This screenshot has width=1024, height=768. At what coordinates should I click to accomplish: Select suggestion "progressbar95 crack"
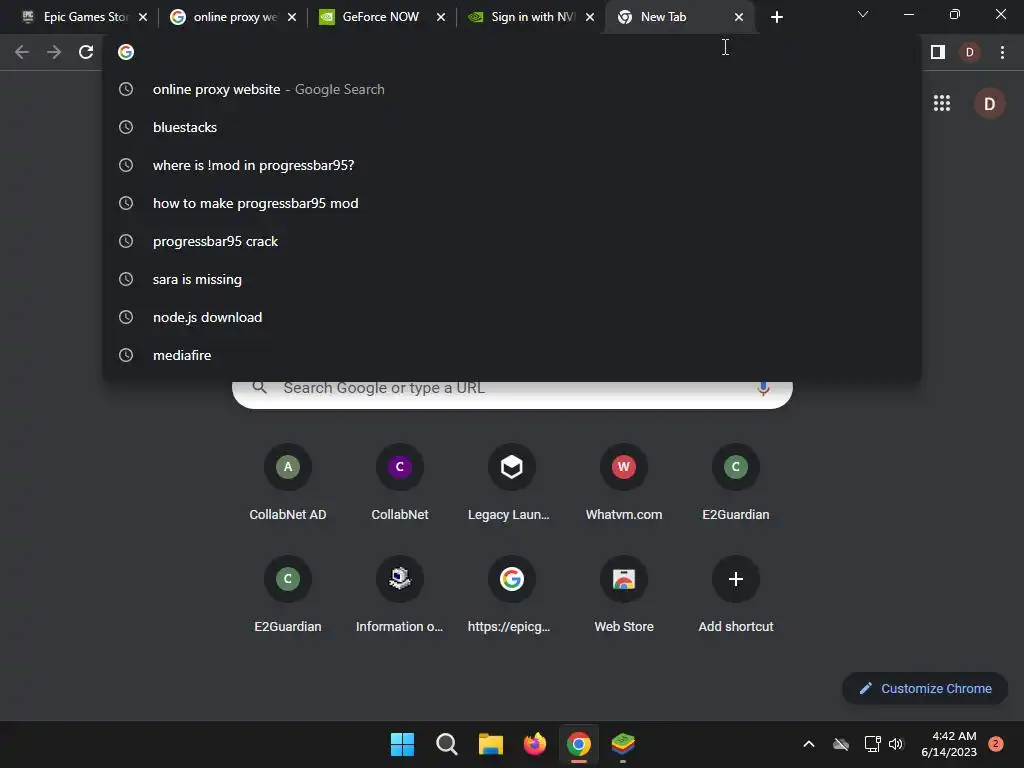click(512, 241)
